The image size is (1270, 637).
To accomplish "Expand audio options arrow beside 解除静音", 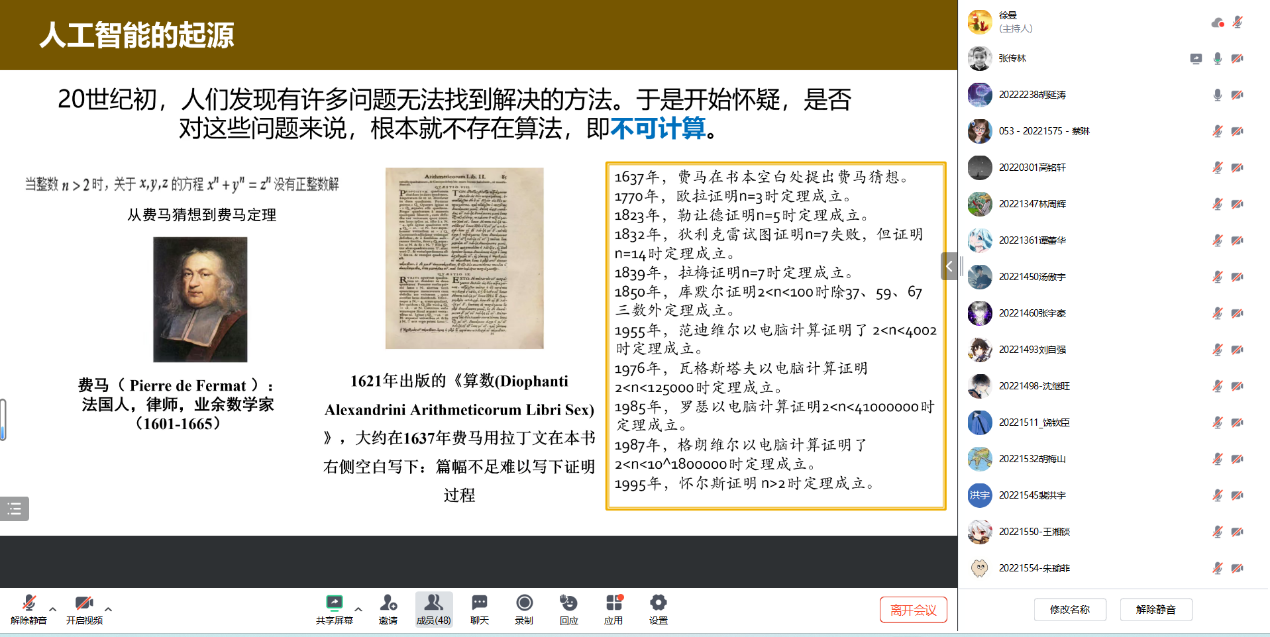I will [53, 608].
